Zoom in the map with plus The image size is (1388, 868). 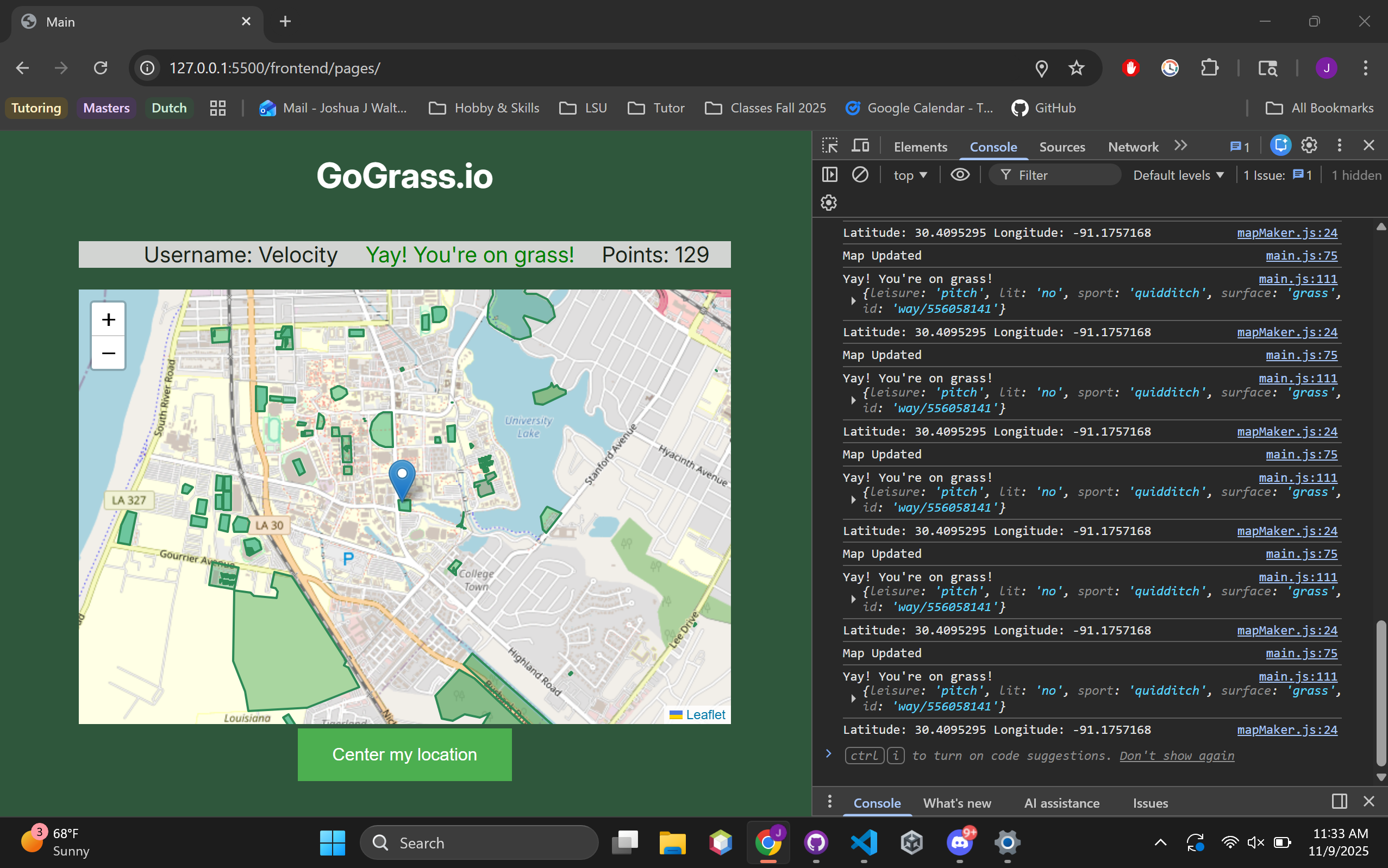109,319
